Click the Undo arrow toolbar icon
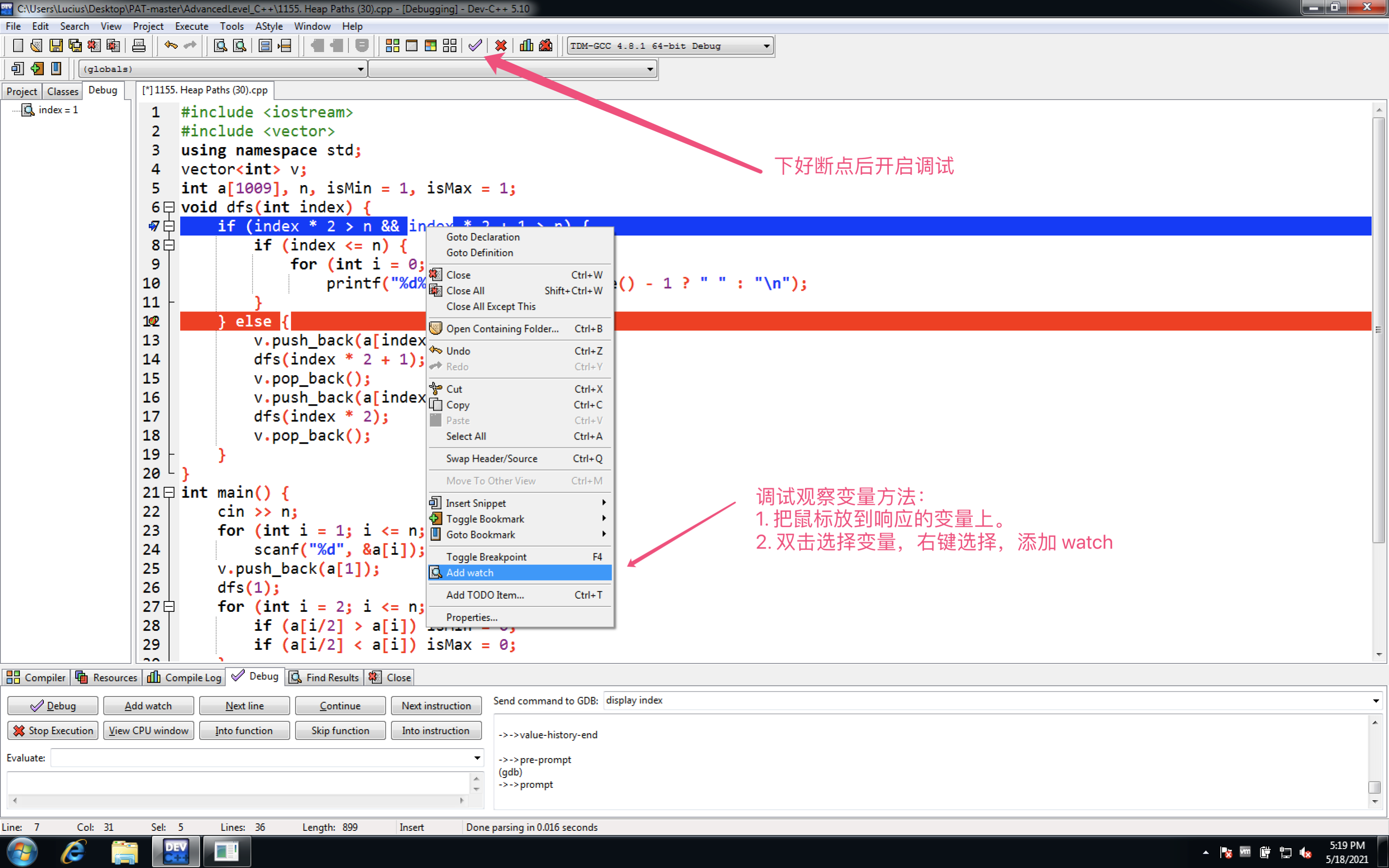This screenshot has width=1389, height=868. click(x=171, y=45)
